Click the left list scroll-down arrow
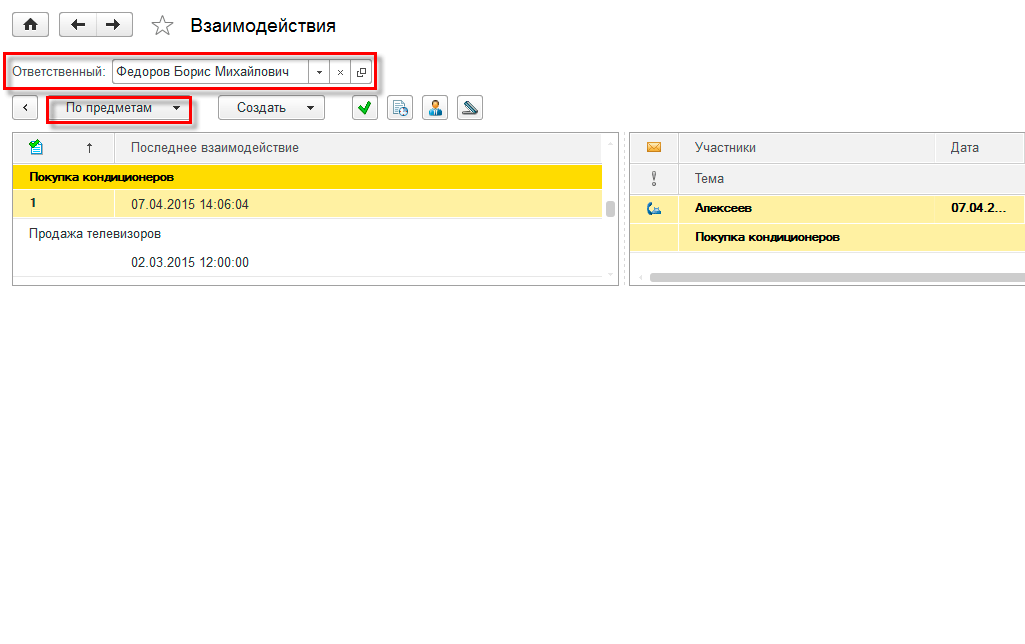Image resolution: width=1025 pixels, height=644 pixels. [611, 275]
